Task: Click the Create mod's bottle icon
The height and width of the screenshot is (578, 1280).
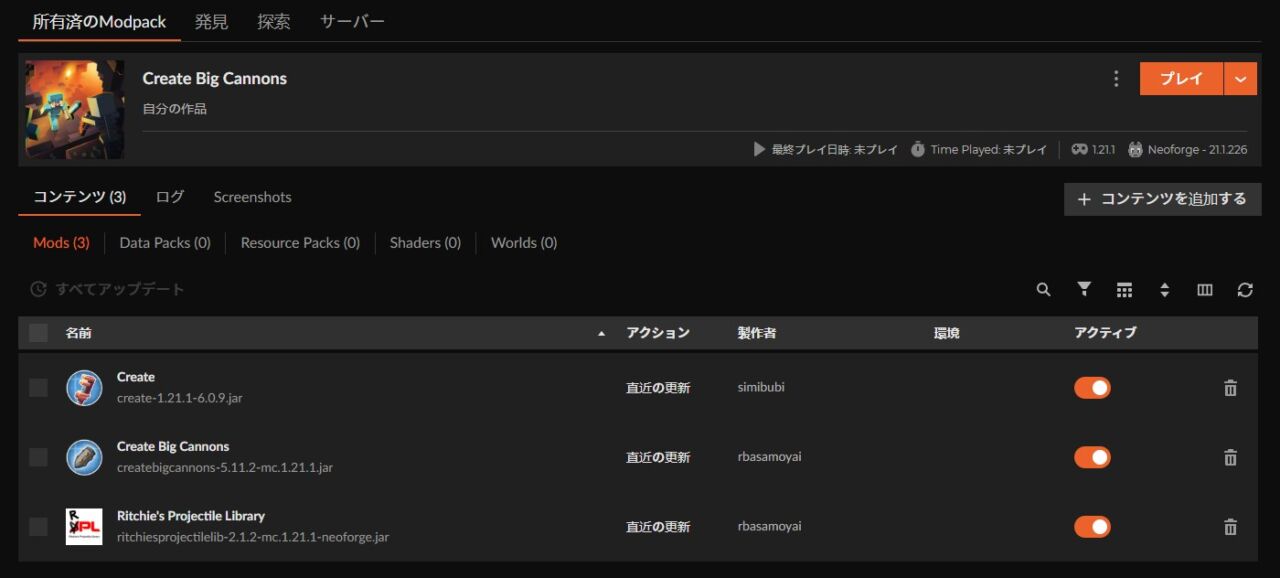Action: click(84, 387)
